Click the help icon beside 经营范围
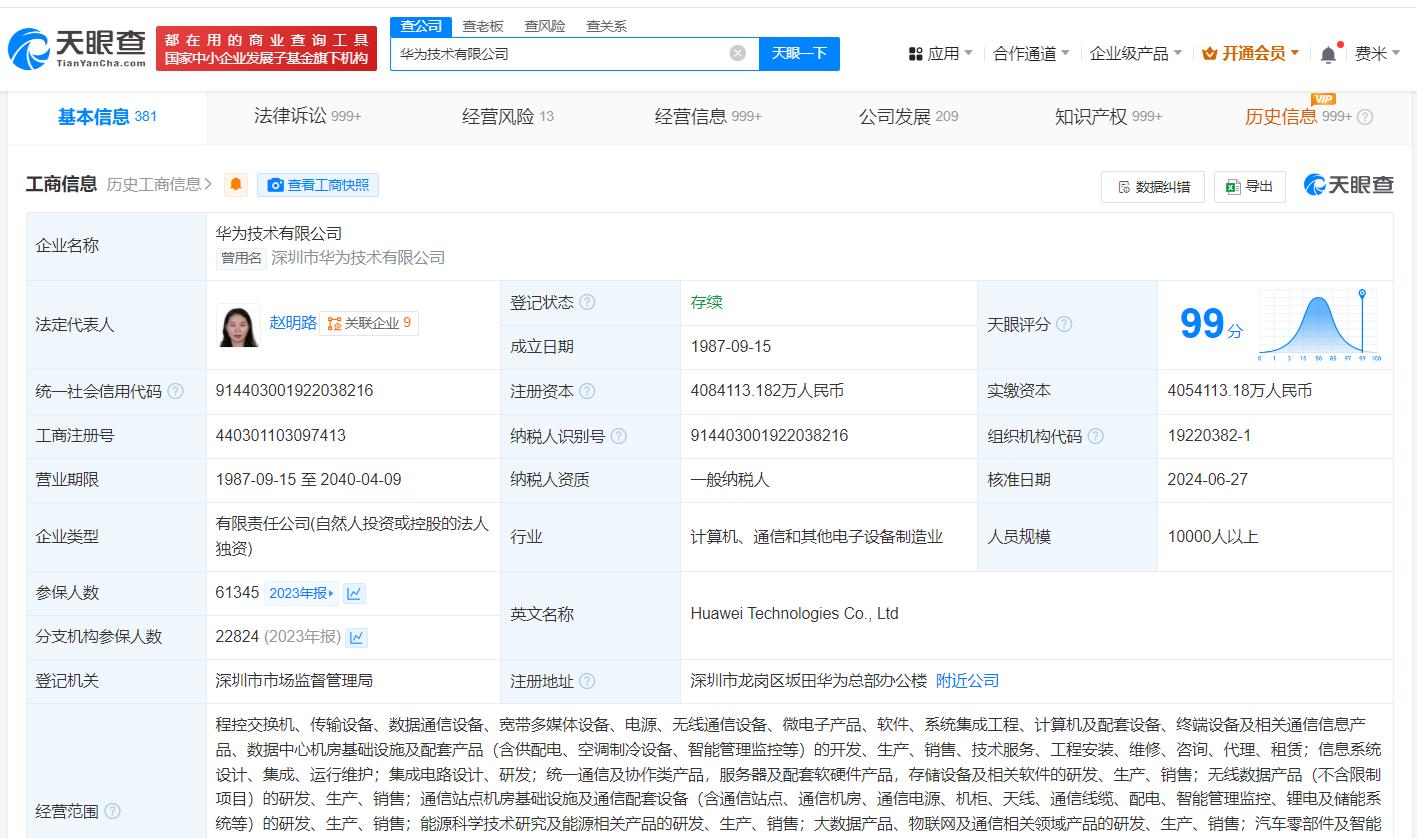Image resolution: width=1417 pixels, height=838 pixels. (x=112, y=811)
